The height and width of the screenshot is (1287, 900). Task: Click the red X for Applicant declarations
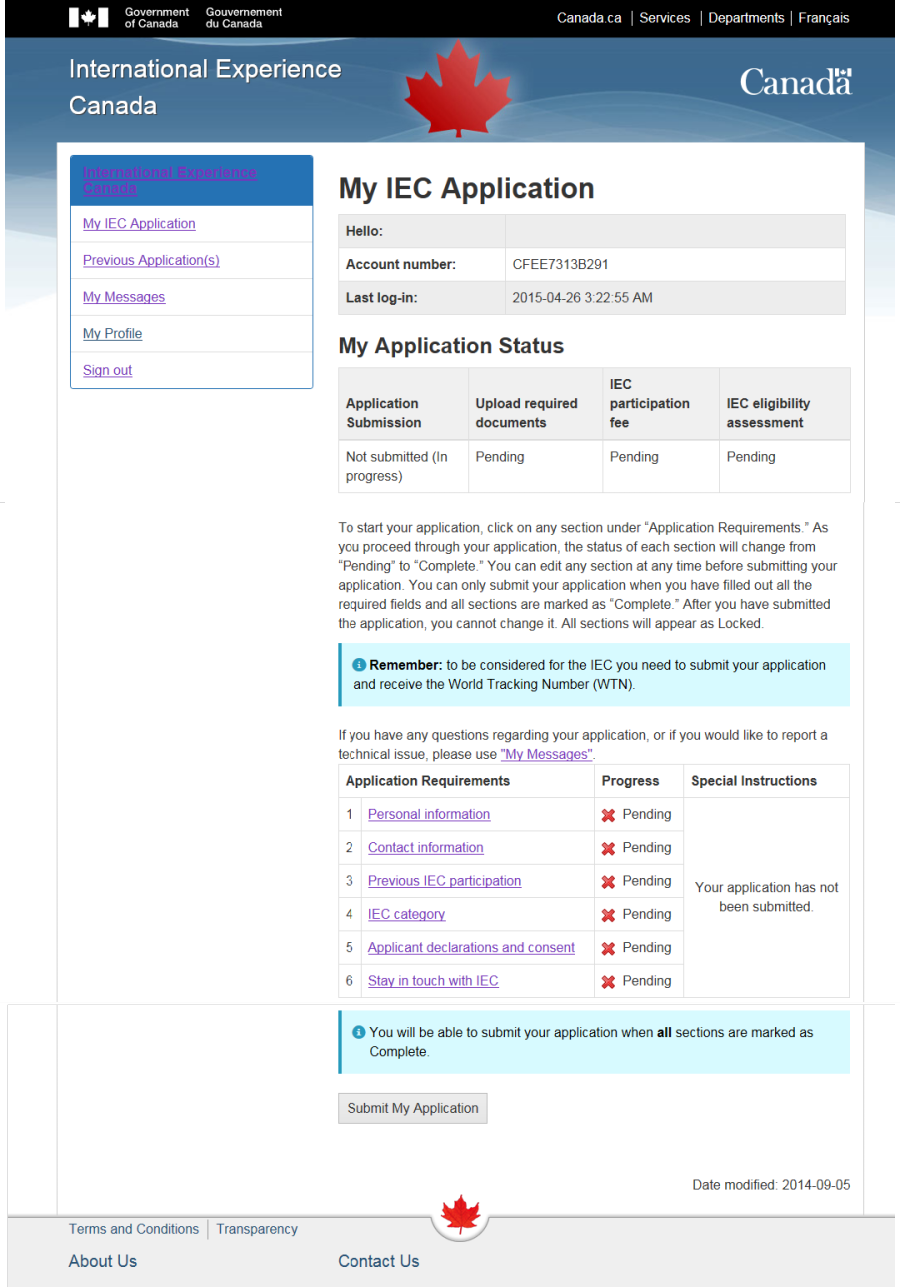coord(608,948)
